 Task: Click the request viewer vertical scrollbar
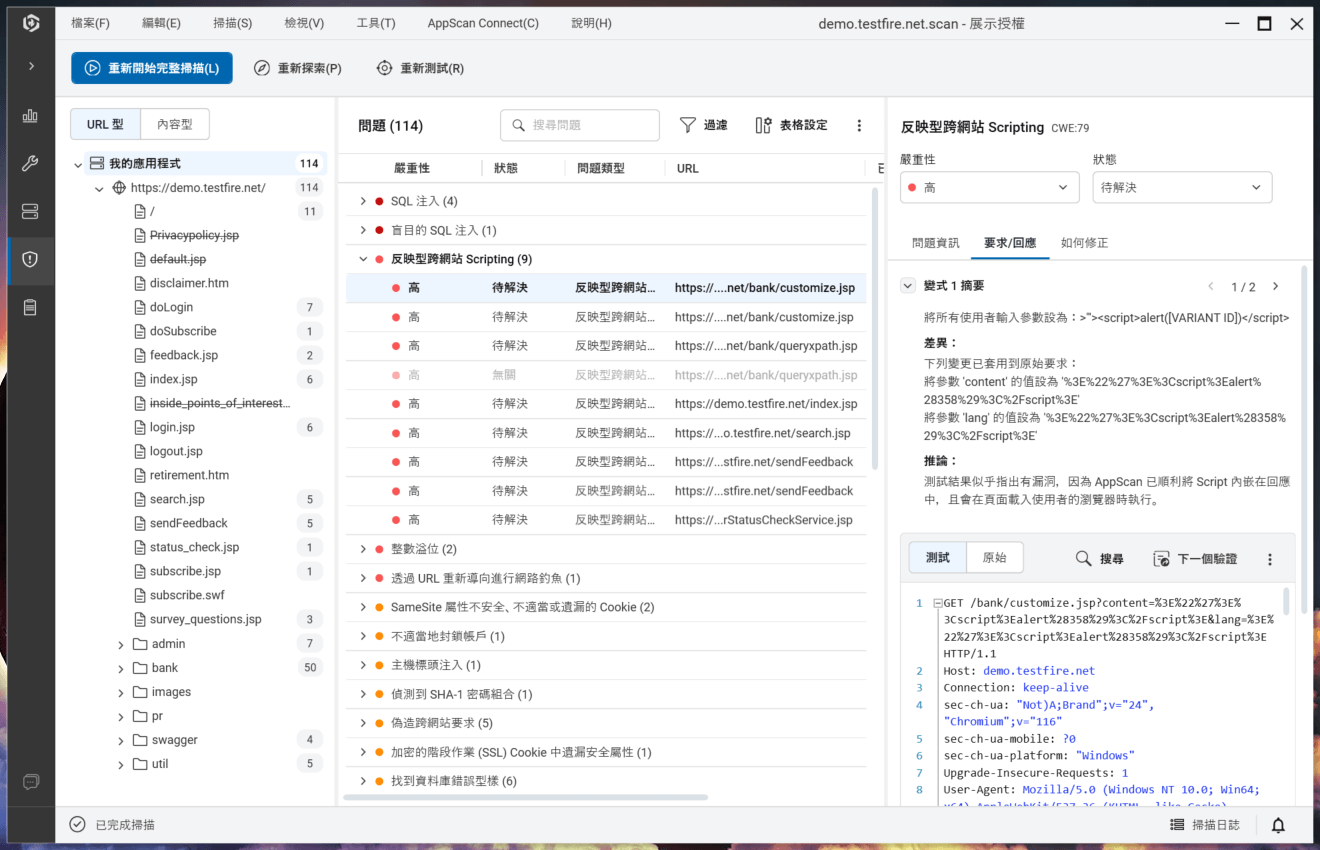click(x=1287, y=602)
